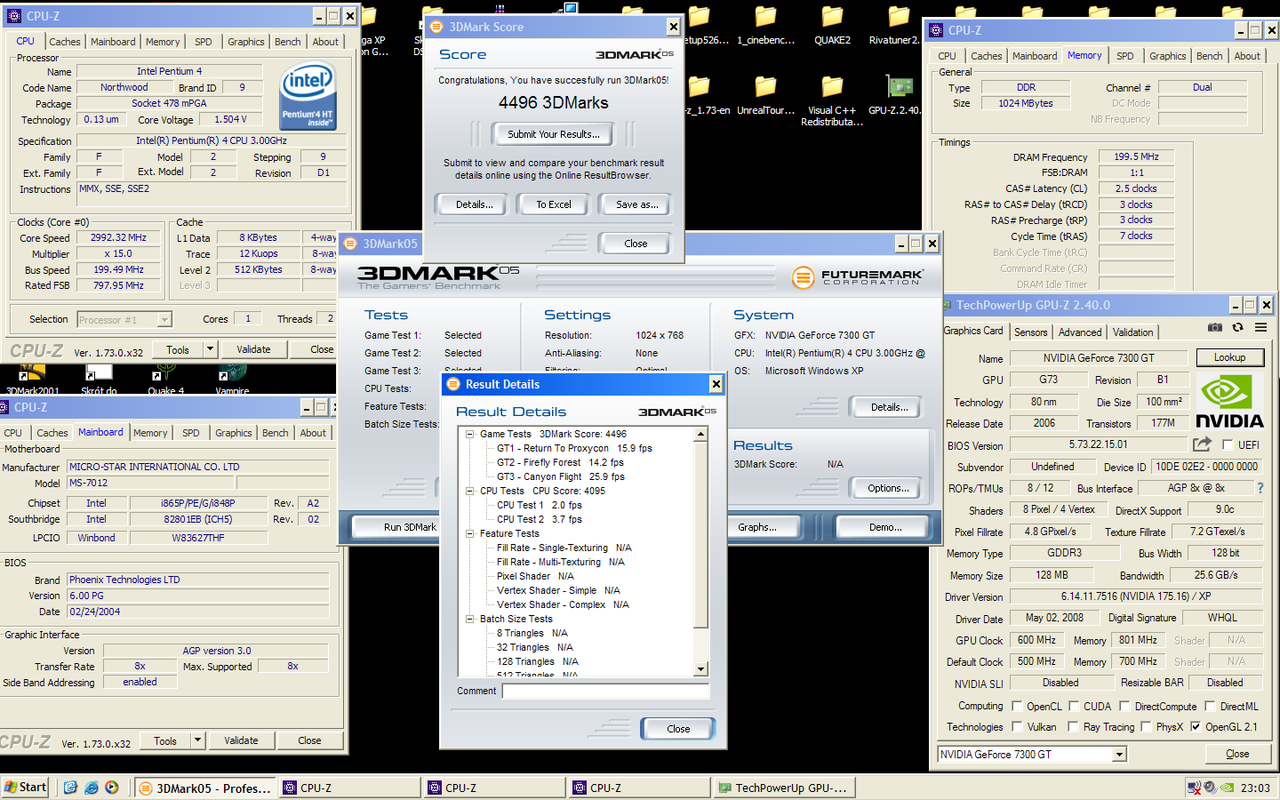Screen dimensions: 1280x800
Task: Open the Visual C++ Redistributable folder
Action: (832, 102)
